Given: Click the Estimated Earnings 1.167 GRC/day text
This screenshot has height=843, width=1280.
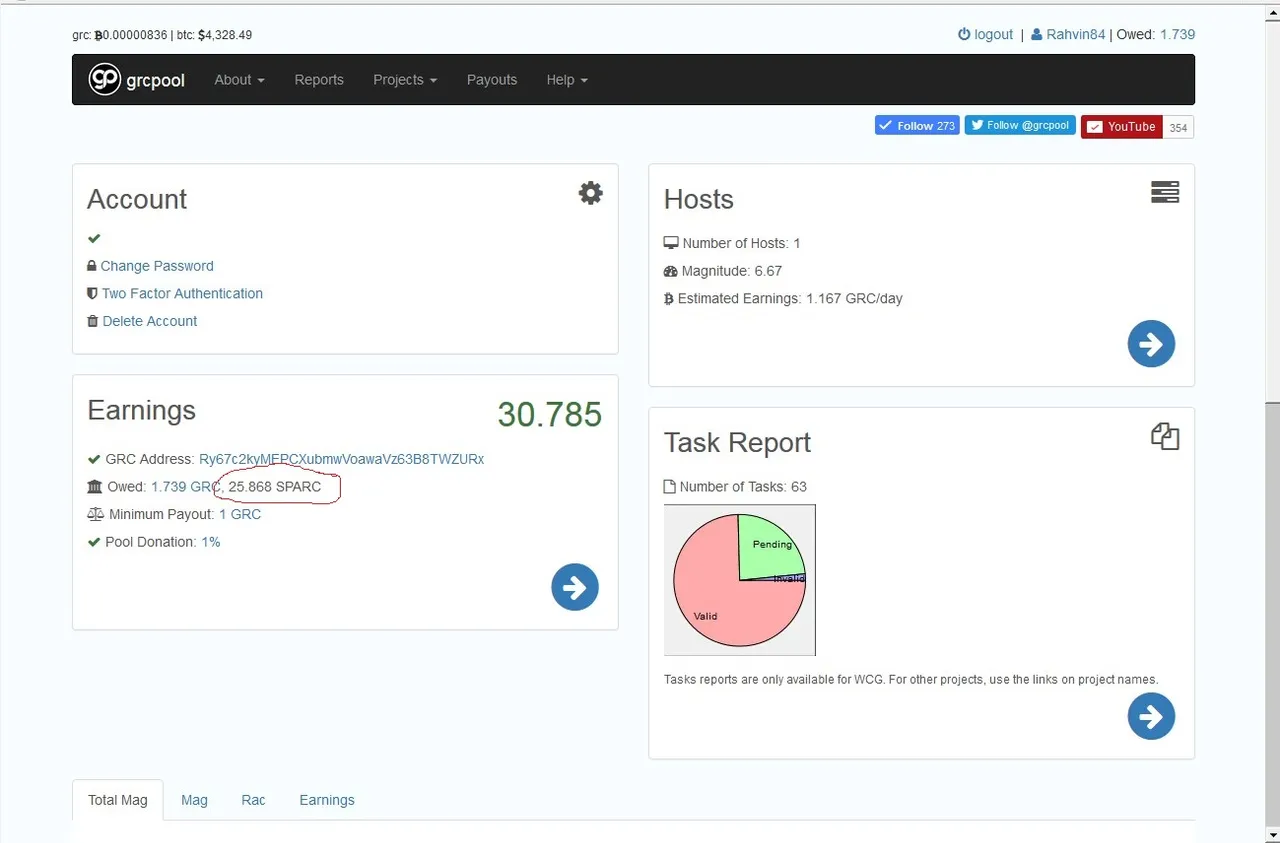Looking at the screenshot, I should [x=790, y=298].
